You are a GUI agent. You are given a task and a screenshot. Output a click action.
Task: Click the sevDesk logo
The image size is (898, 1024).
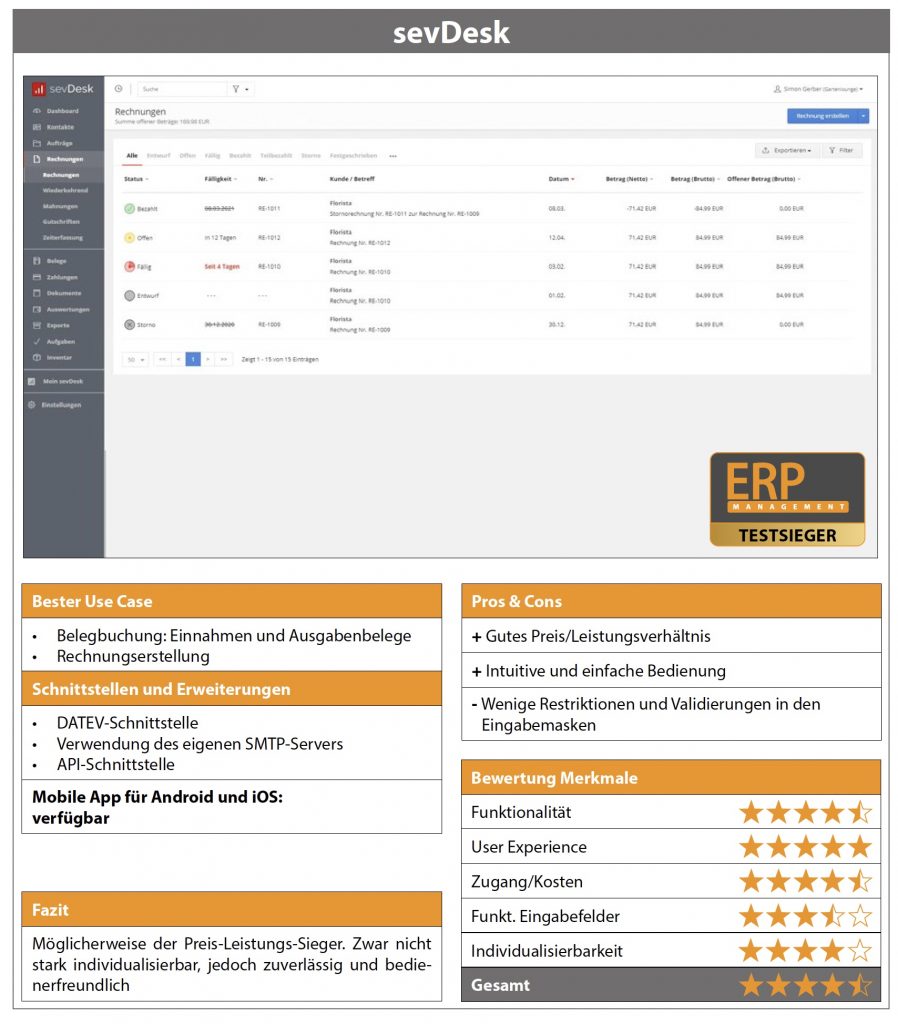click(x=63, y=89)
